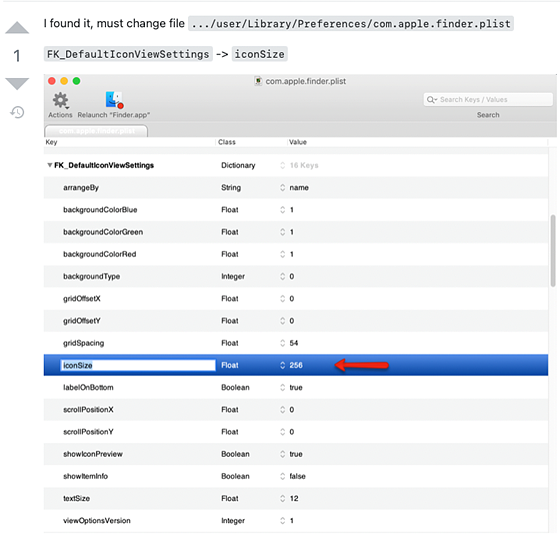Click the plist file path code text
Image resolution: width=560 pixels, height=537 pixels.
point(351,24)
